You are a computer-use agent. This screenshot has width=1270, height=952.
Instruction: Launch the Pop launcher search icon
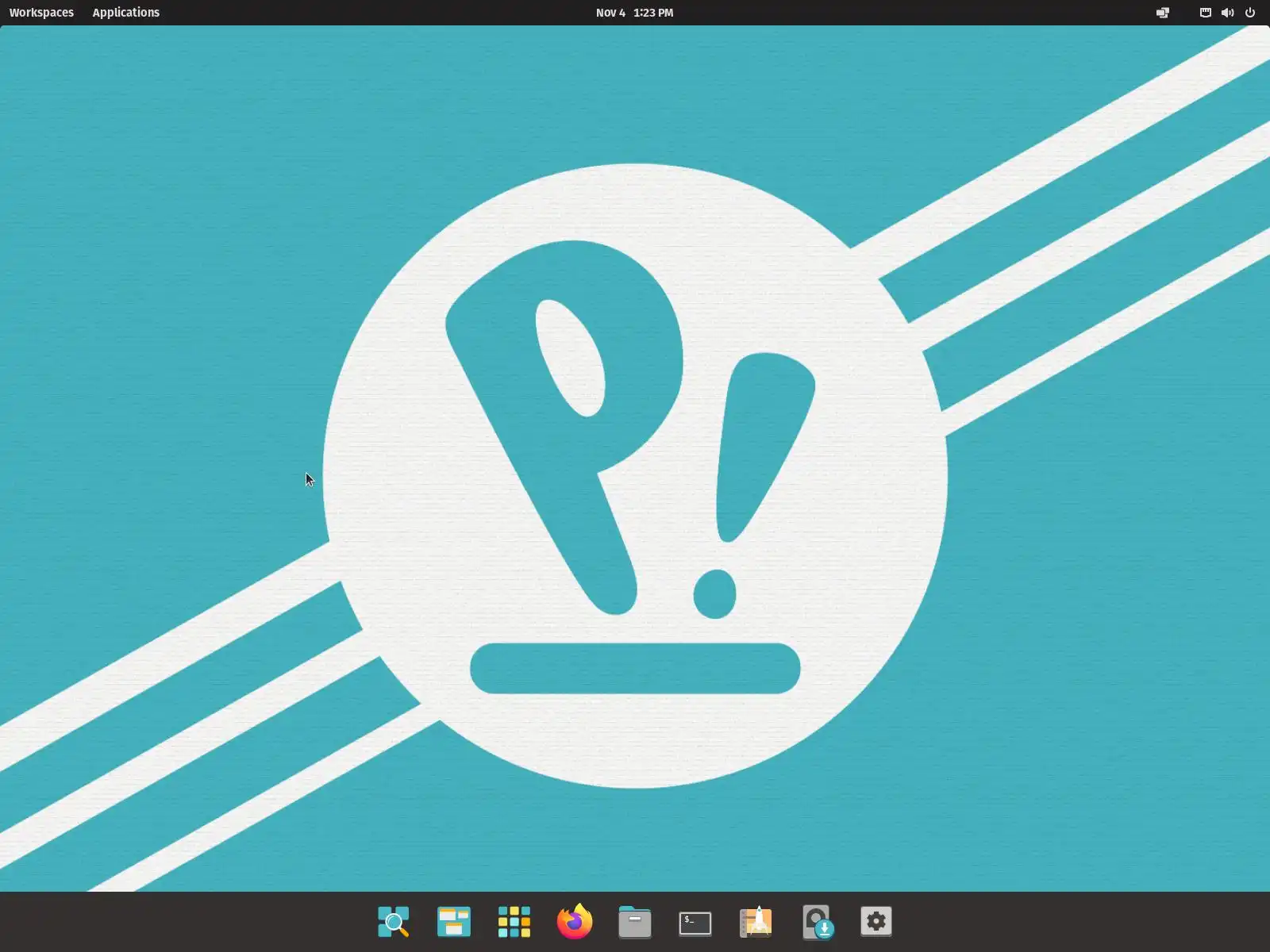[x=394, y=922]
